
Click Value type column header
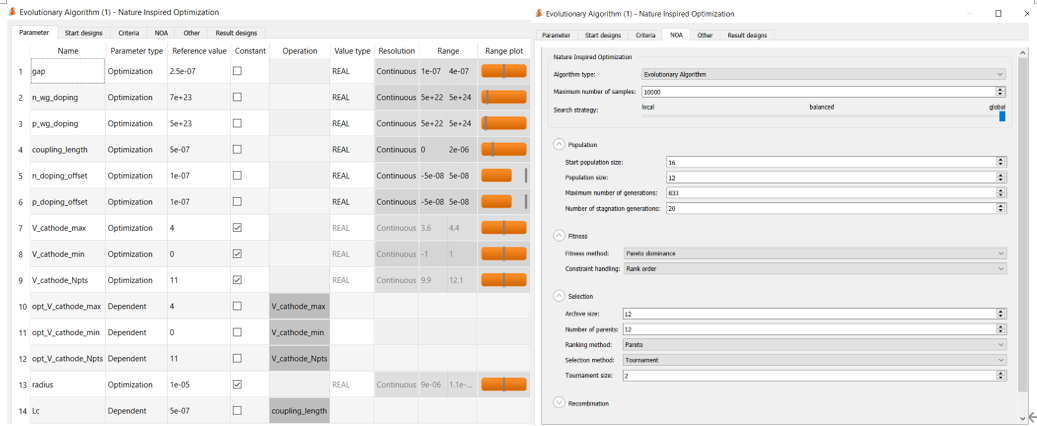click(x=352, y=51)
